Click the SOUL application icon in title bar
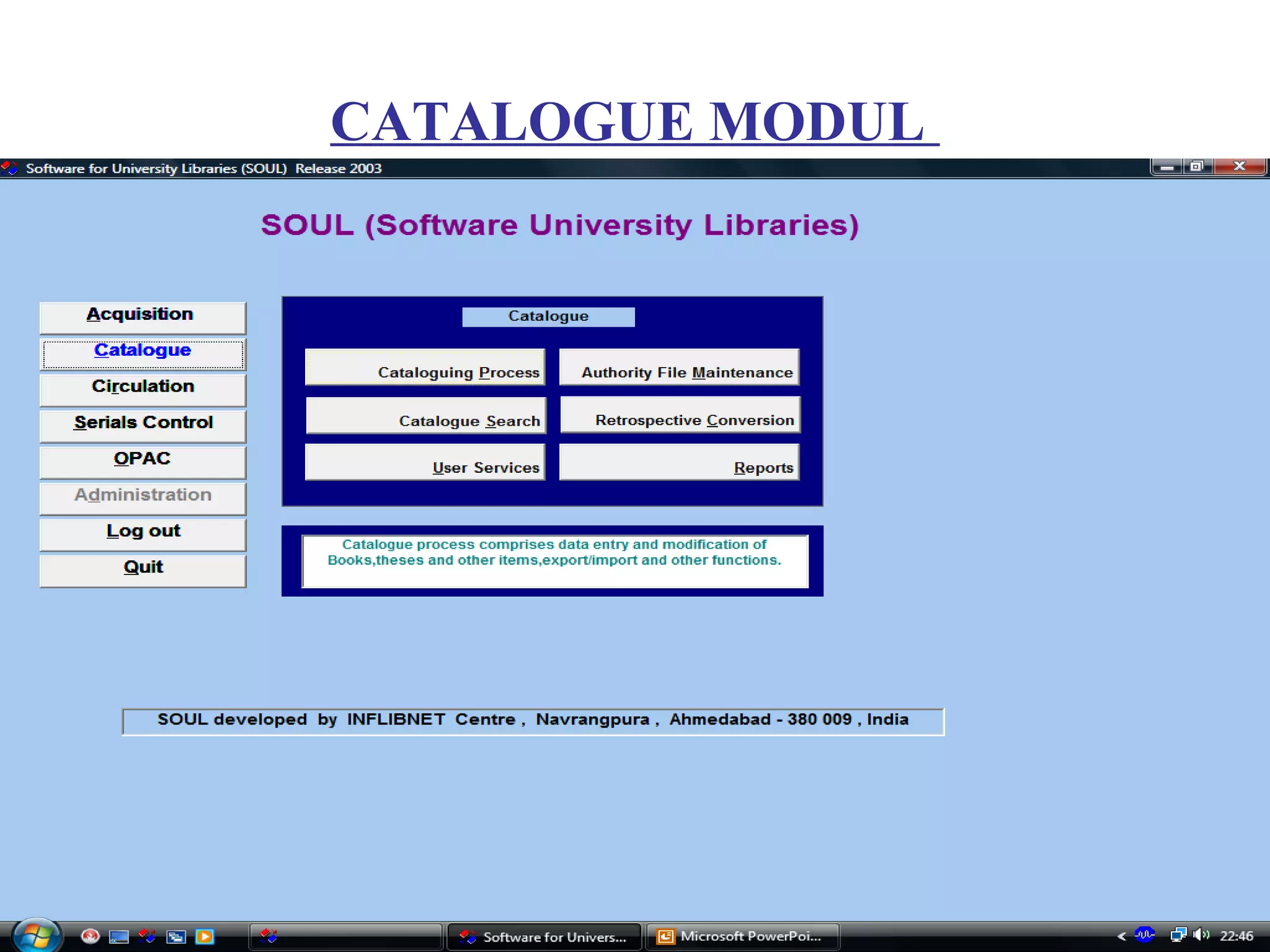 (x=10, y=168)
